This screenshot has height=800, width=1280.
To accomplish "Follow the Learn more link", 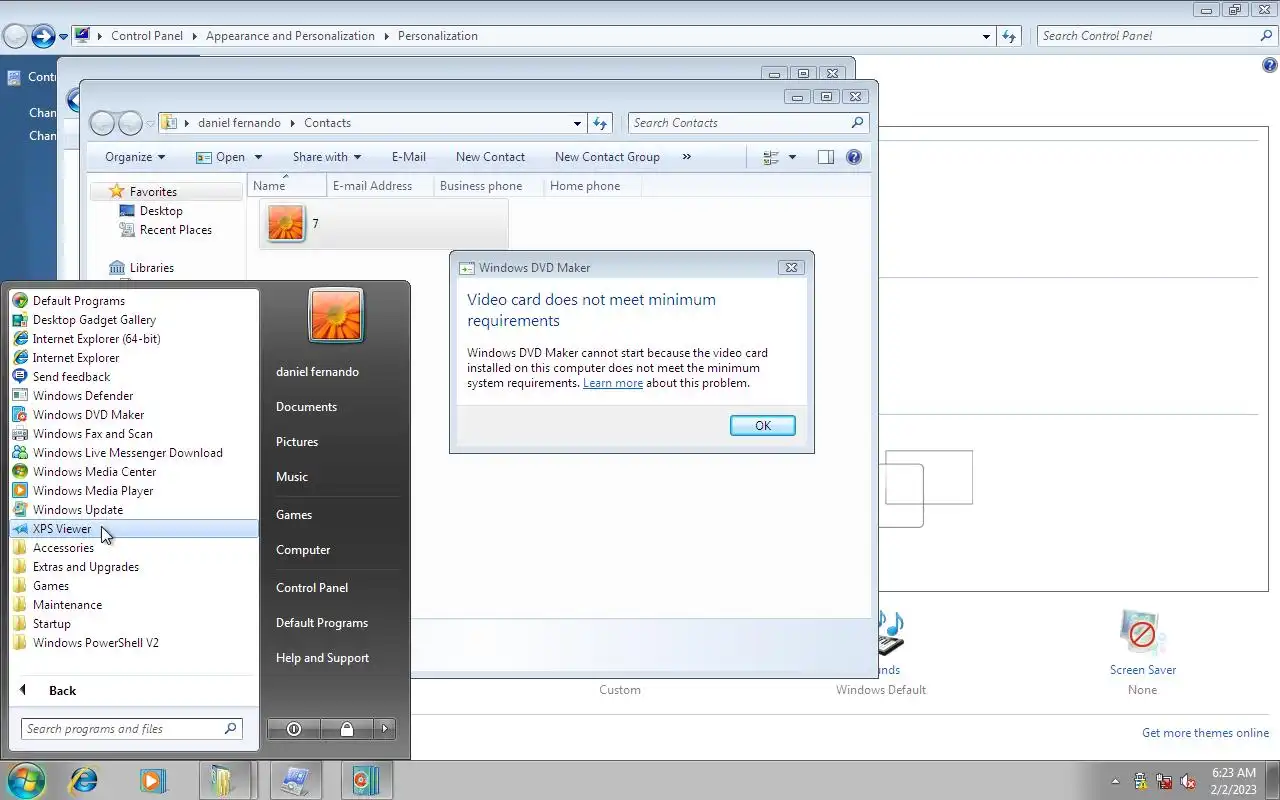I will click(613, 383).
